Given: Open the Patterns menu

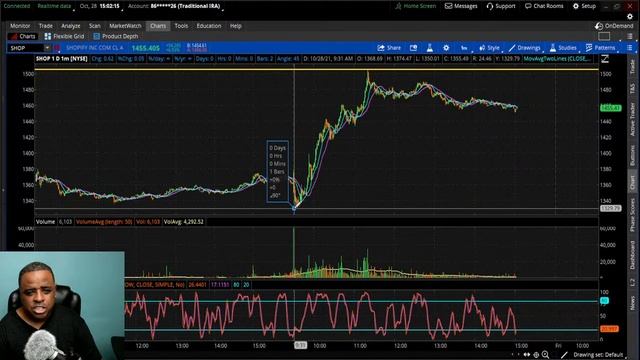Looking at the screenshot, I should (x=600, y=48).
